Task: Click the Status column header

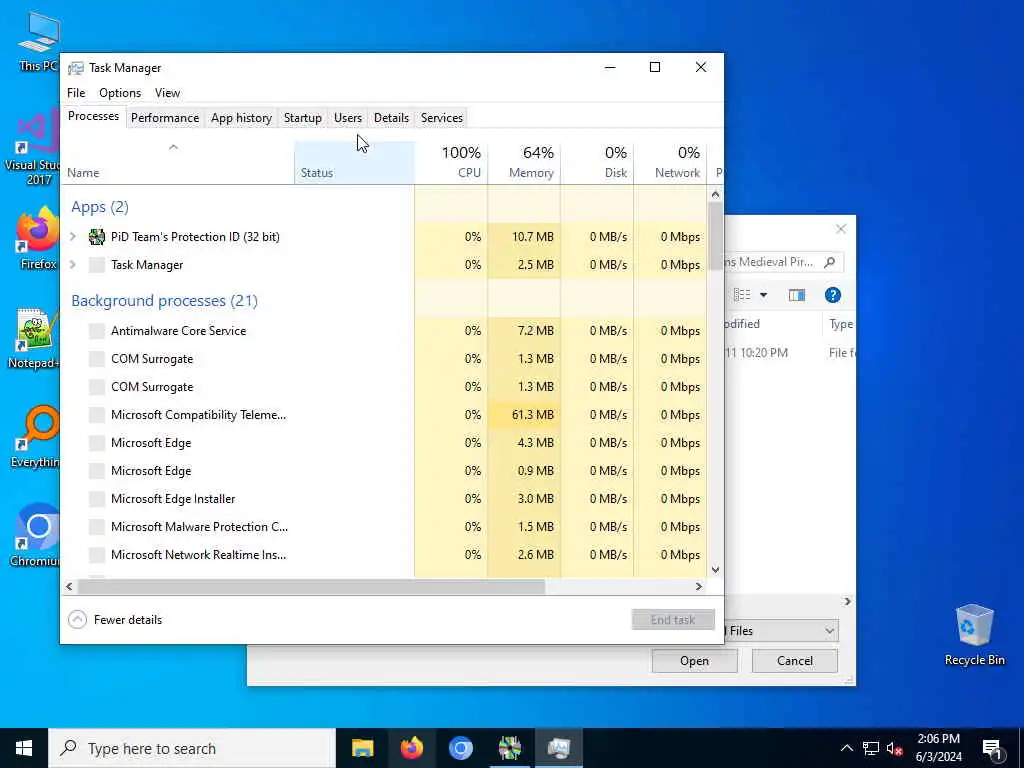Action: tap(354, 162)
